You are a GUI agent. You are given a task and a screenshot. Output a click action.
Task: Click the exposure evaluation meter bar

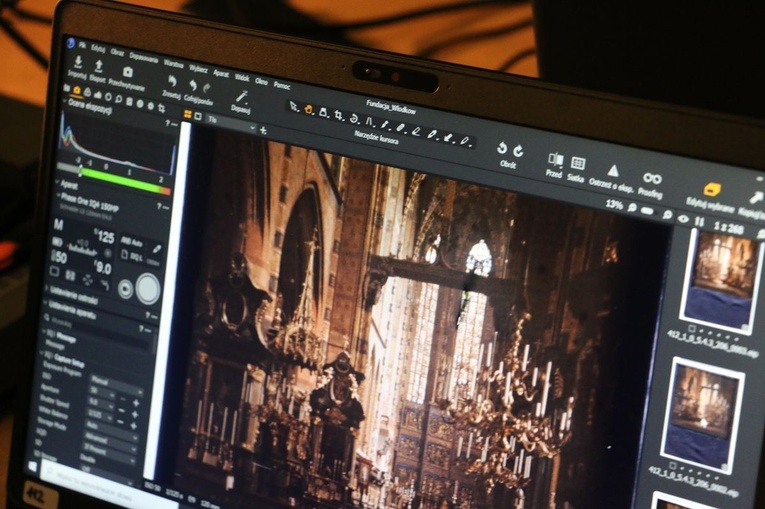click(x=114, y=178)
